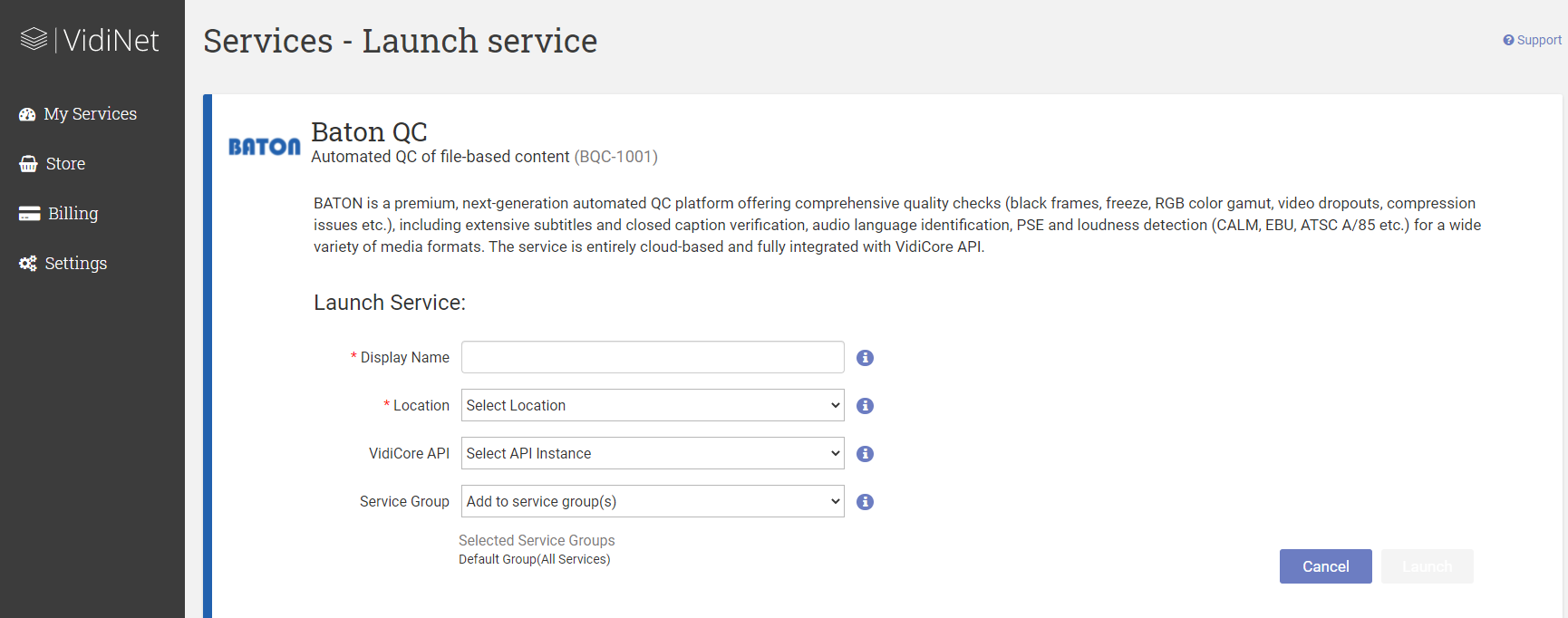1568x618 pixels.
Task: Open info icon next to VidiCore API
Action: click(865, 454)
